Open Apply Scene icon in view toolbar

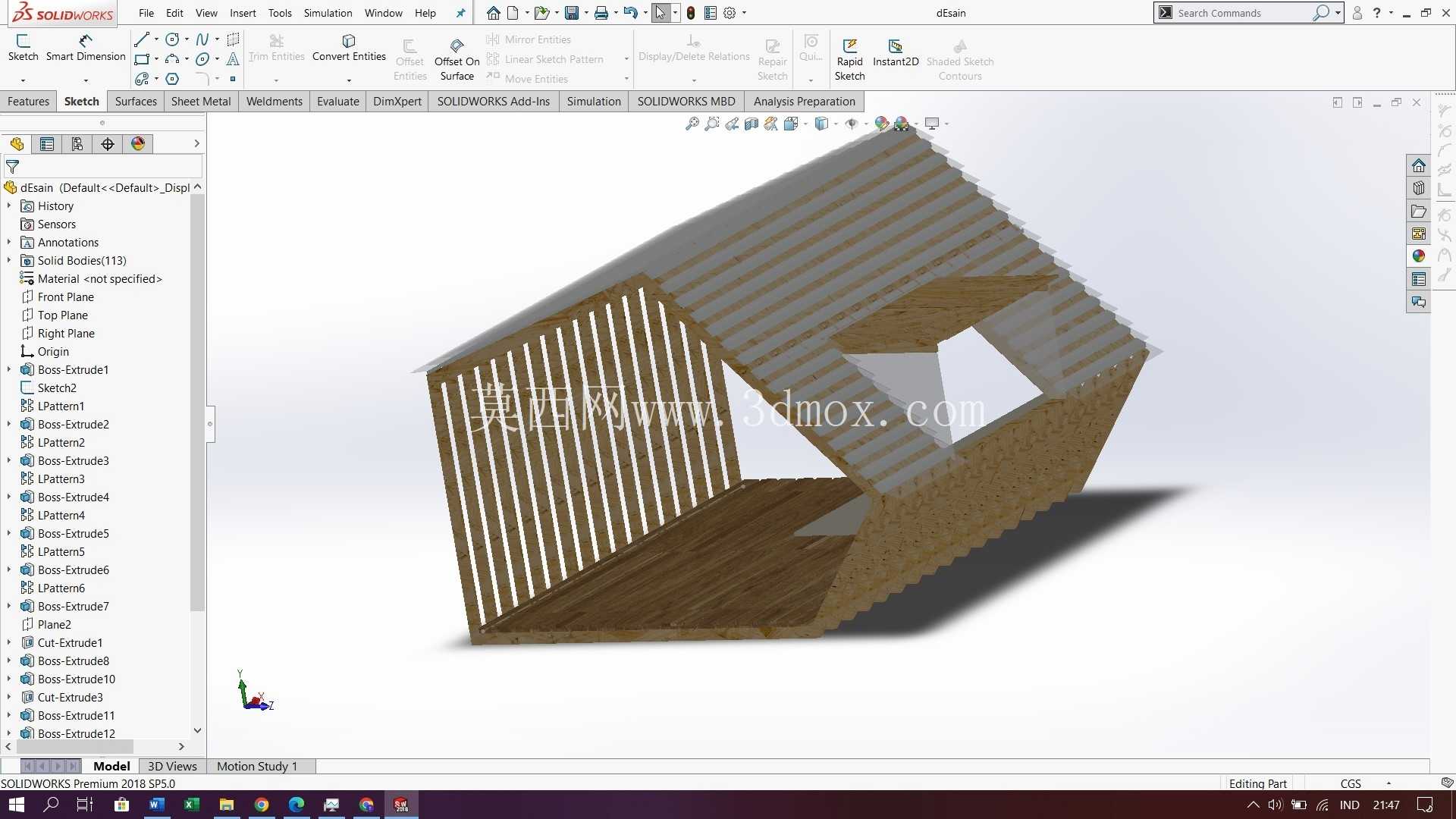(x=902, y=124)
